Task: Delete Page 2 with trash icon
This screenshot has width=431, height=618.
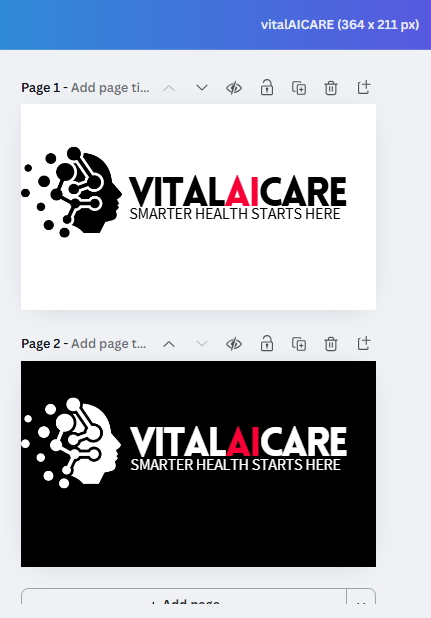Action: pyautogui.click(x=331, y=344)
